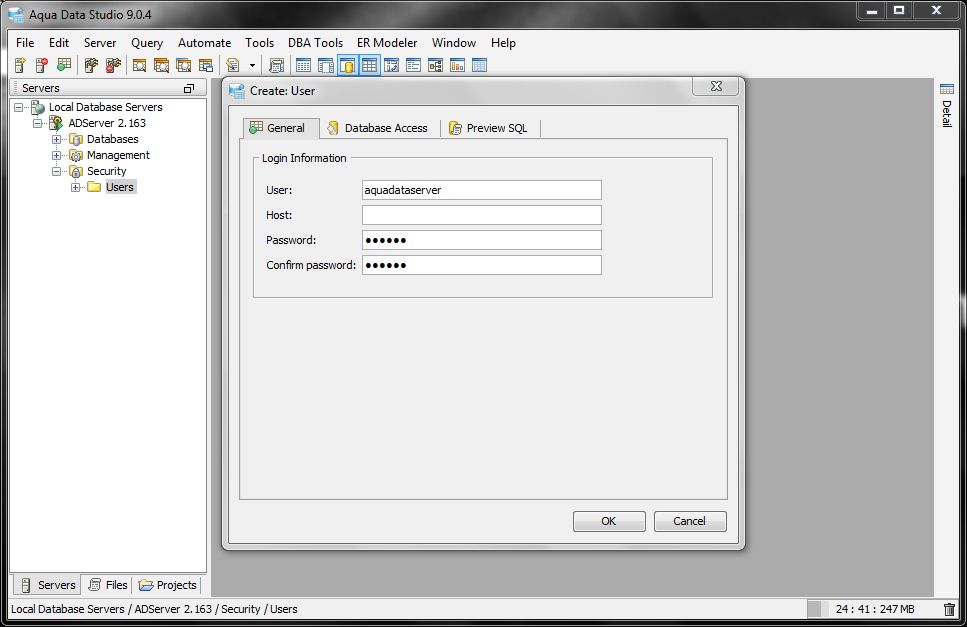The width and height of the screenshot is (967, 627).
Task: Close the Create: User dialog
Action: (x=715, y=86)
